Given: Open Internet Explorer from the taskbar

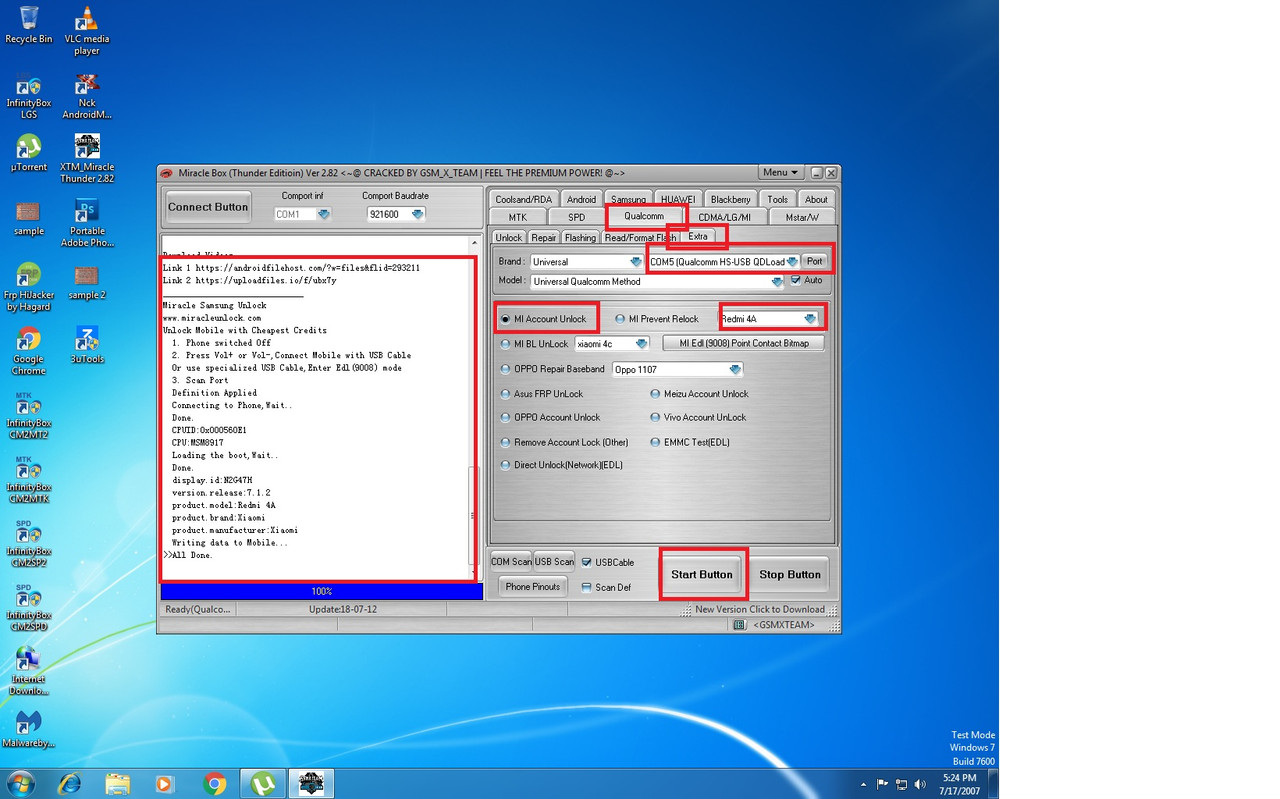Looking at the screenshot, I should click(69, 783).
